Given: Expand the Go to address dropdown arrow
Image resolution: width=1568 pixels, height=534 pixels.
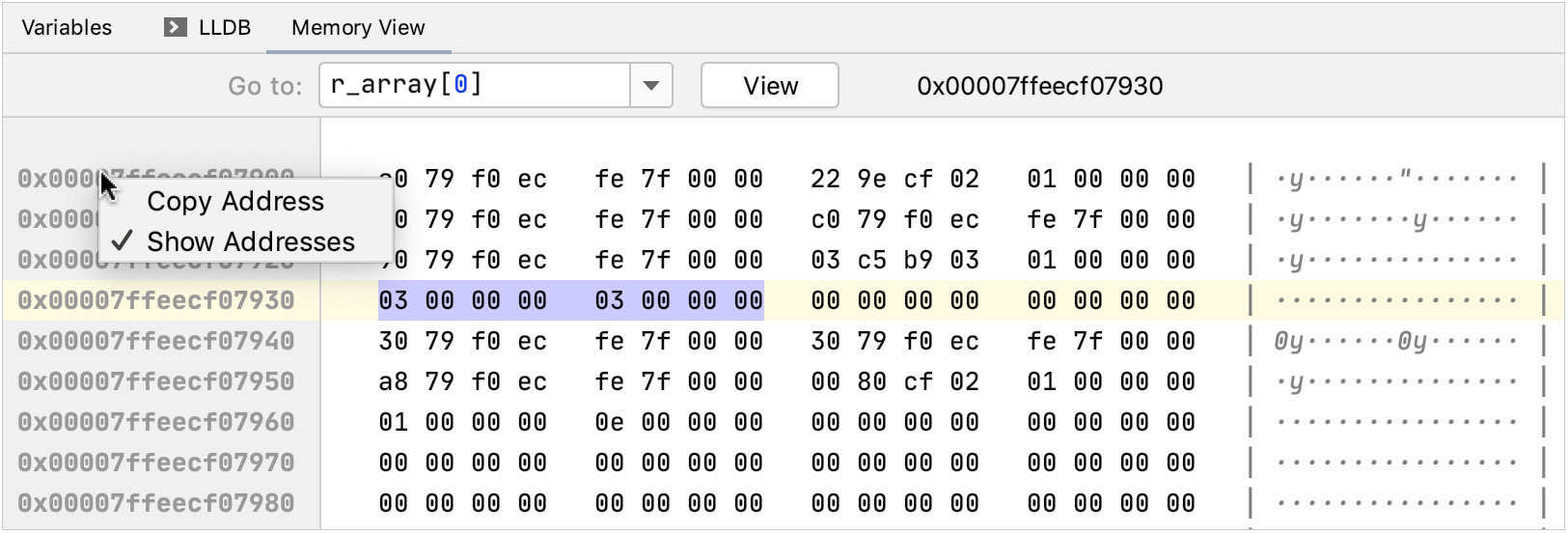Looking at the screenshot, I should tap(651, 86).
